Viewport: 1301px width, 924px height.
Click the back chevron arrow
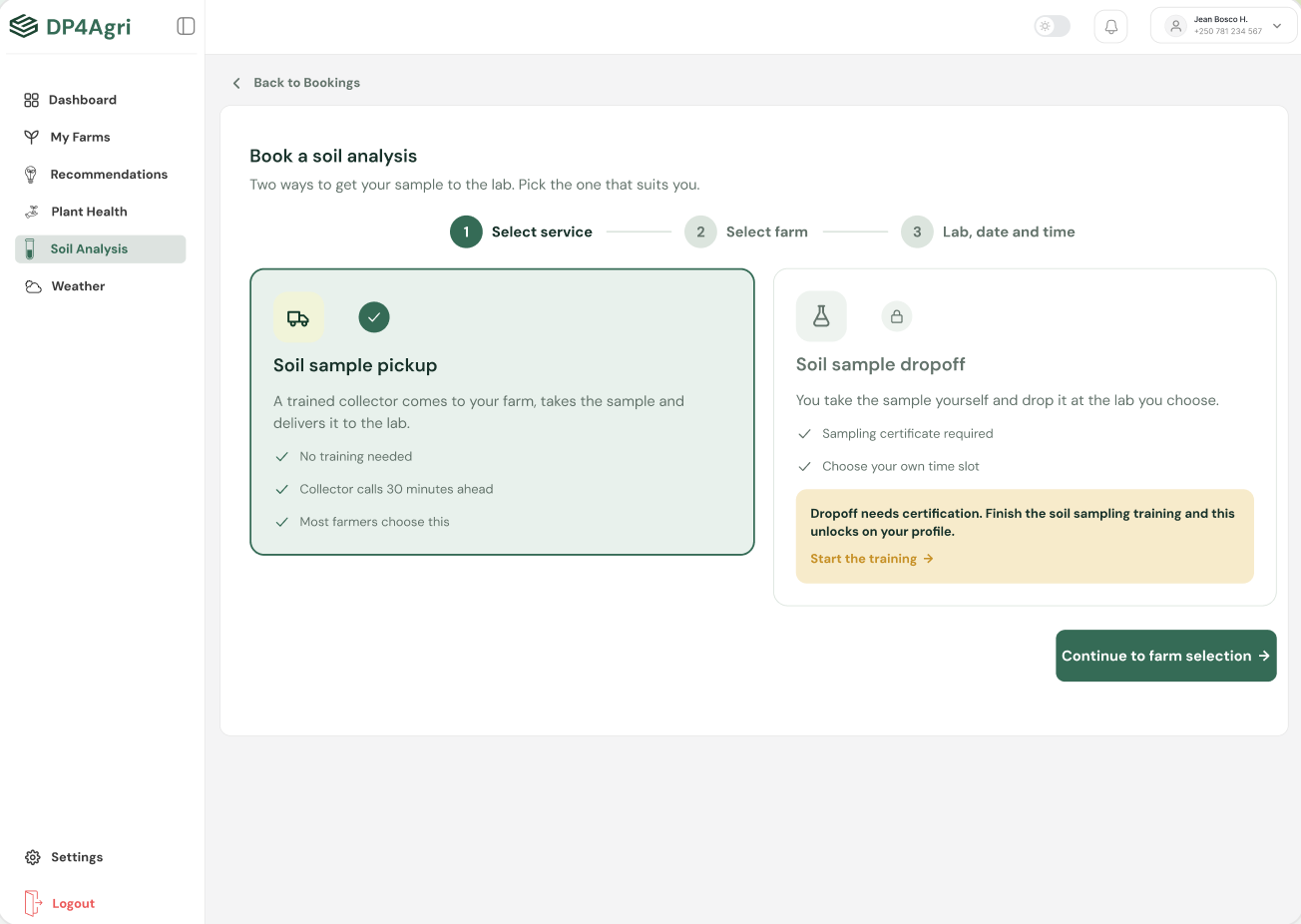tap(236, 83)
